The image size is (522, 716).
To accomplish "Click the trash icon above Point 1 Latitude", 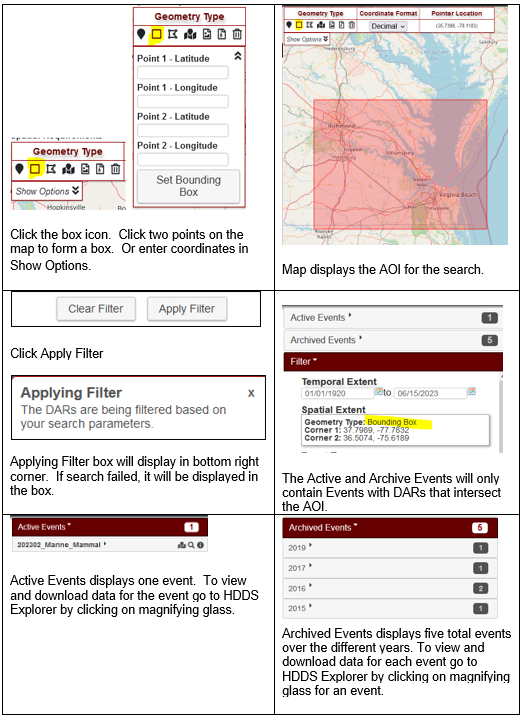I will (x=237, y=34).
